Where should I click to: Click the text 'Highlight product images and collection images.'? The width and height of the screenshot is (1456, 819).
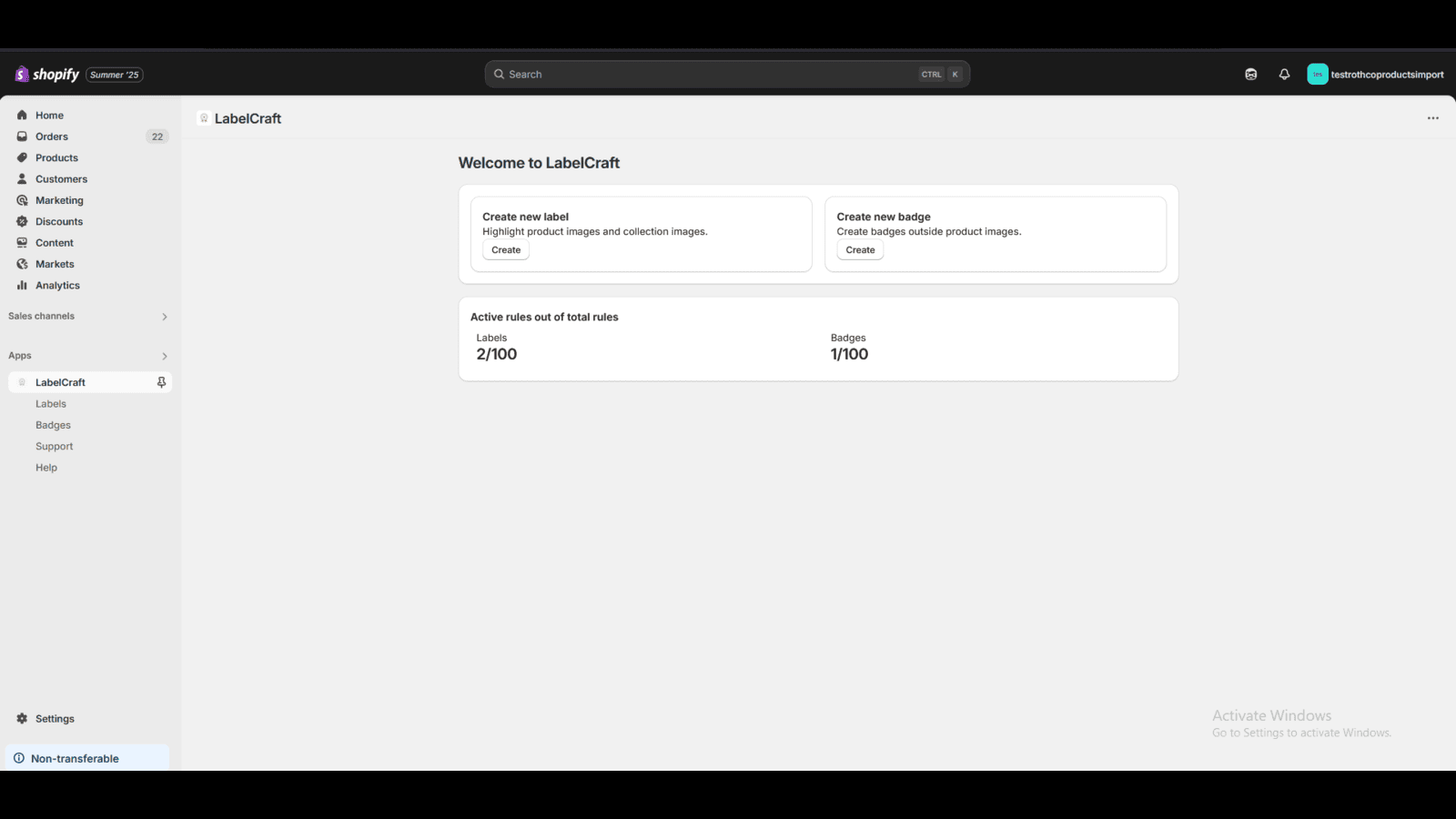pyautogui.click(x=595, y=232)
